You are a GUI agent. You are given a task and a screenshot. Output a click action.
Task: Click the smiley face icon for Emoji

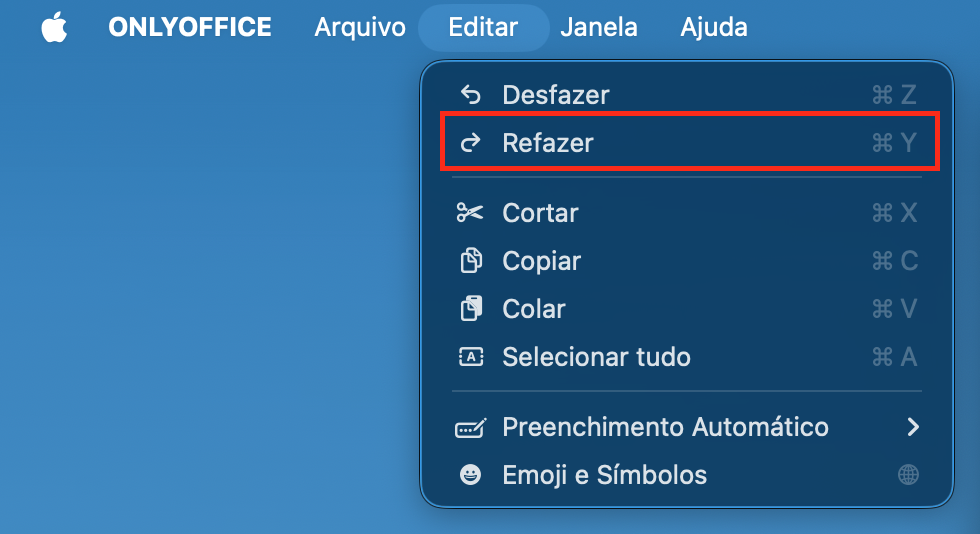pos(470,475)
